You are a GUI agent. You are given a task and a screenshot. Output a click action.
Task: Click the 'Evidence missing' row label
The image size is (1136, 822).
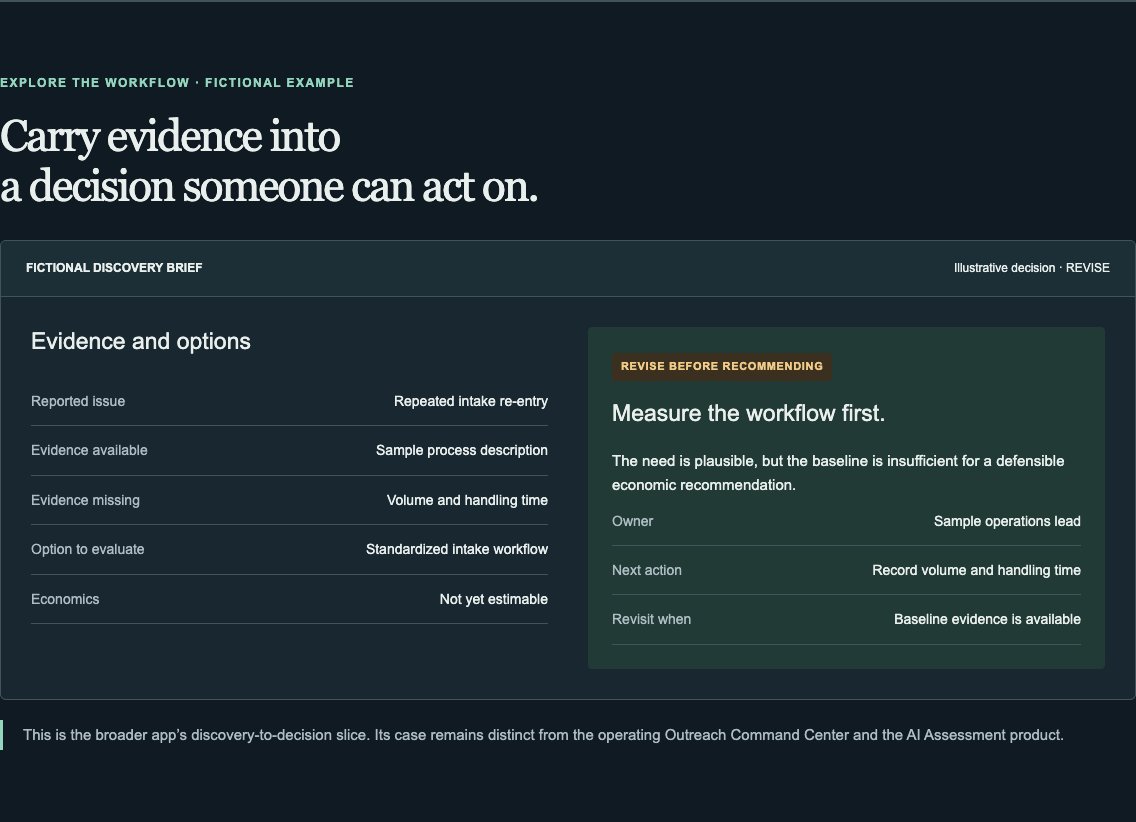85,500
